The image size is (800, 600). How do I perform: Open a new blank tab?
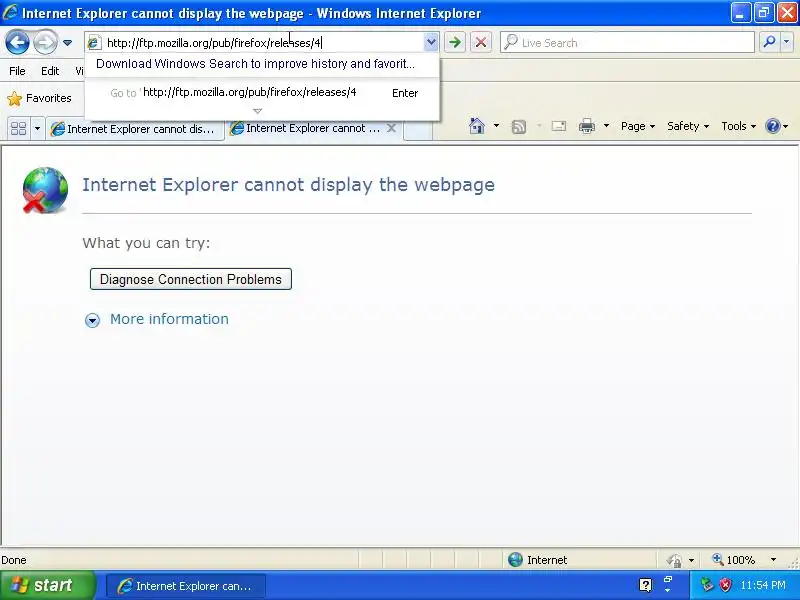(x=418, y=130)
